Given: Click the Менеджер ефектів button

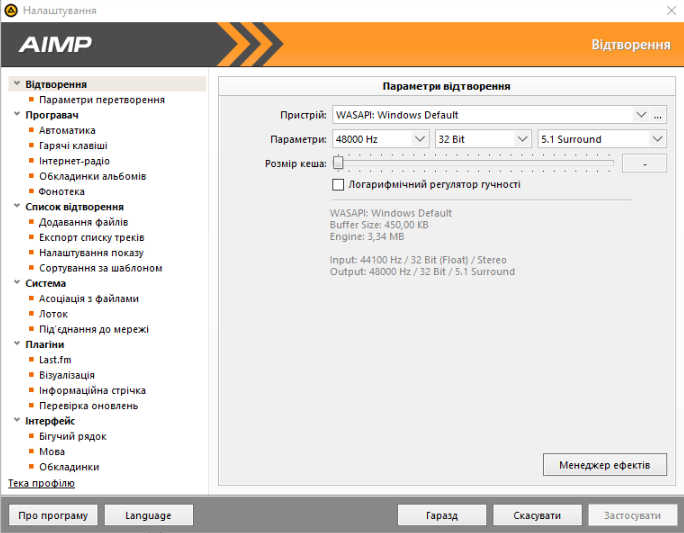Looking at the screenshot, I should (x=605, y=465).
